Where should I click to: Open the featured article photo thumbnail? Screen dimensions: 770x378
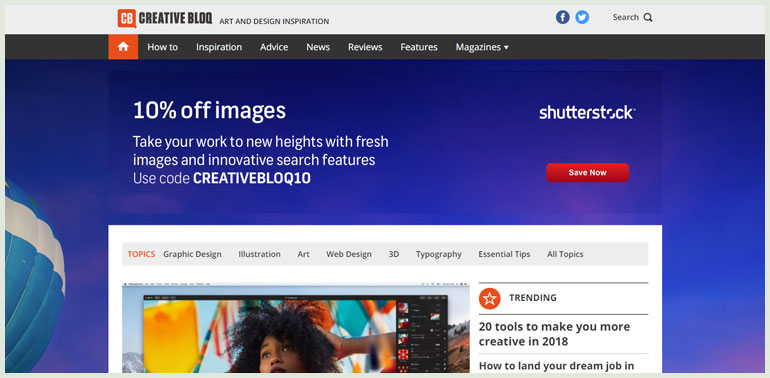(296, 327)
